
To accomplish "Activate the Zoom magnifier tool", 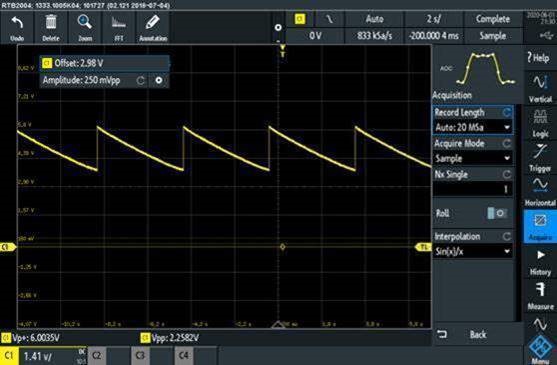I will [x=85, y=28].
